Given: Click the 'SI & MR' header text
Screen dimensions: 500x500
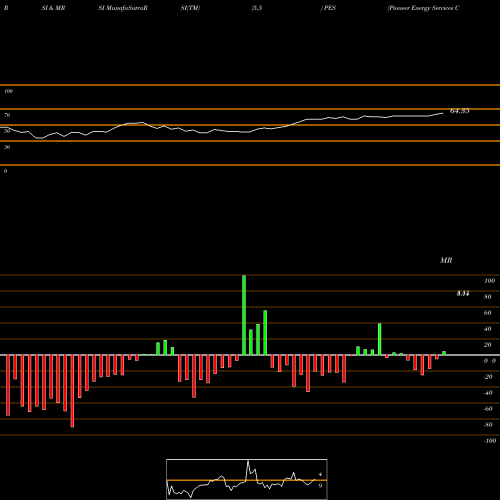Looking at the screenshot, I should tap(53, 8).
